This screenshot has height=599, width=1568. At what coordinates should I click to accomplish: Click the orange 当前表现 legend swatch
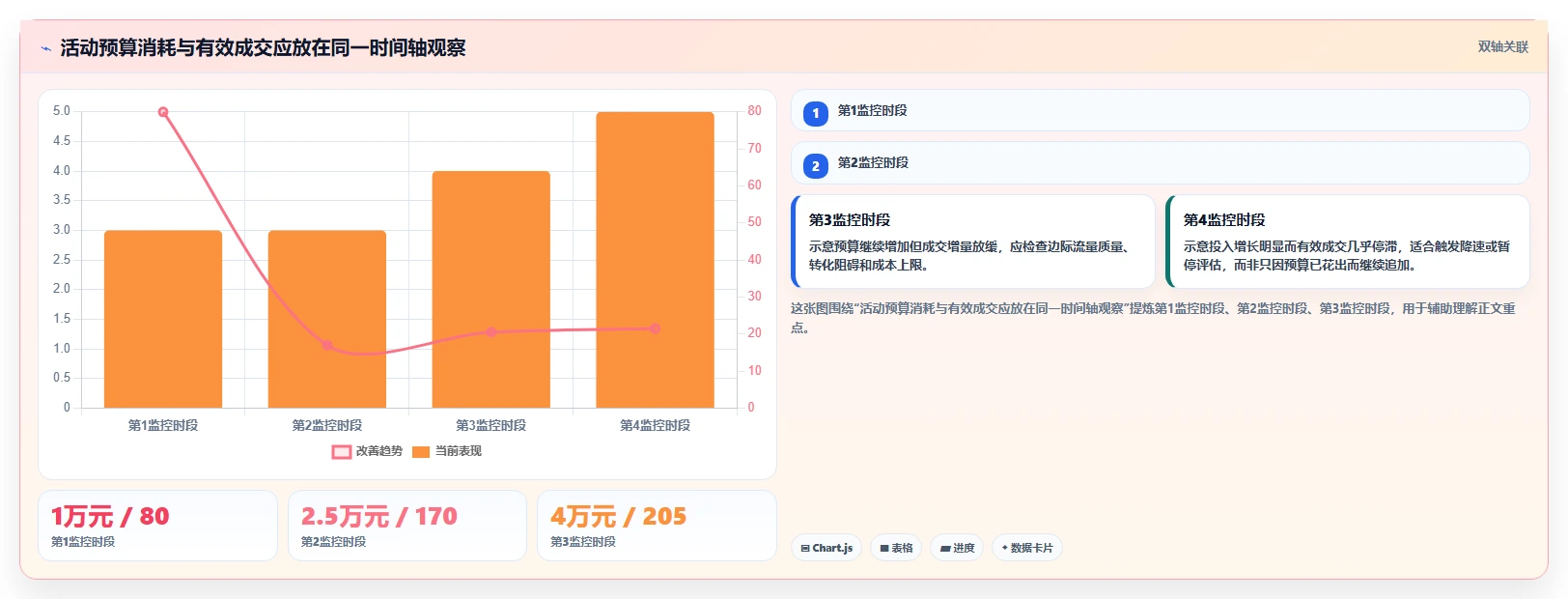(x=421, y=451)
